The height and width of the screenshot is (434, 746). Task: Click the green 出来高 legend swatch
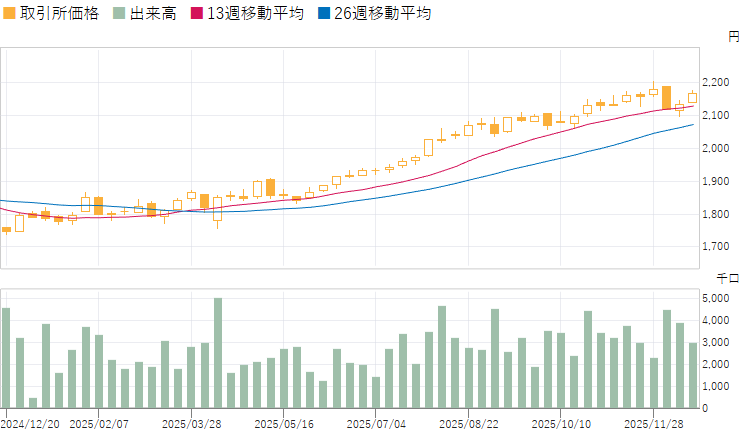pyautogui.click(x=120, y=14)
